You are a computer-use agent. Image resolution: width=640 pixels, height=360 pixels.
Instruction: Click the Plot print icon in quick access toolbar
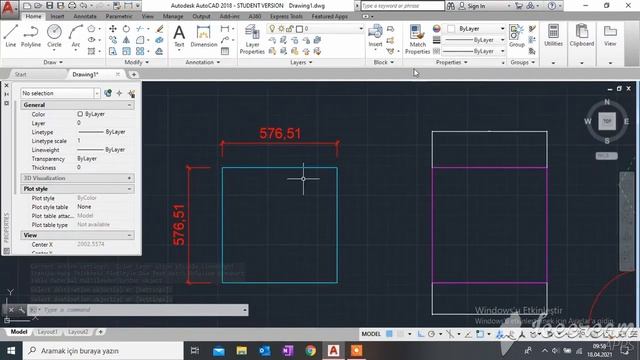tap(72, 6)
